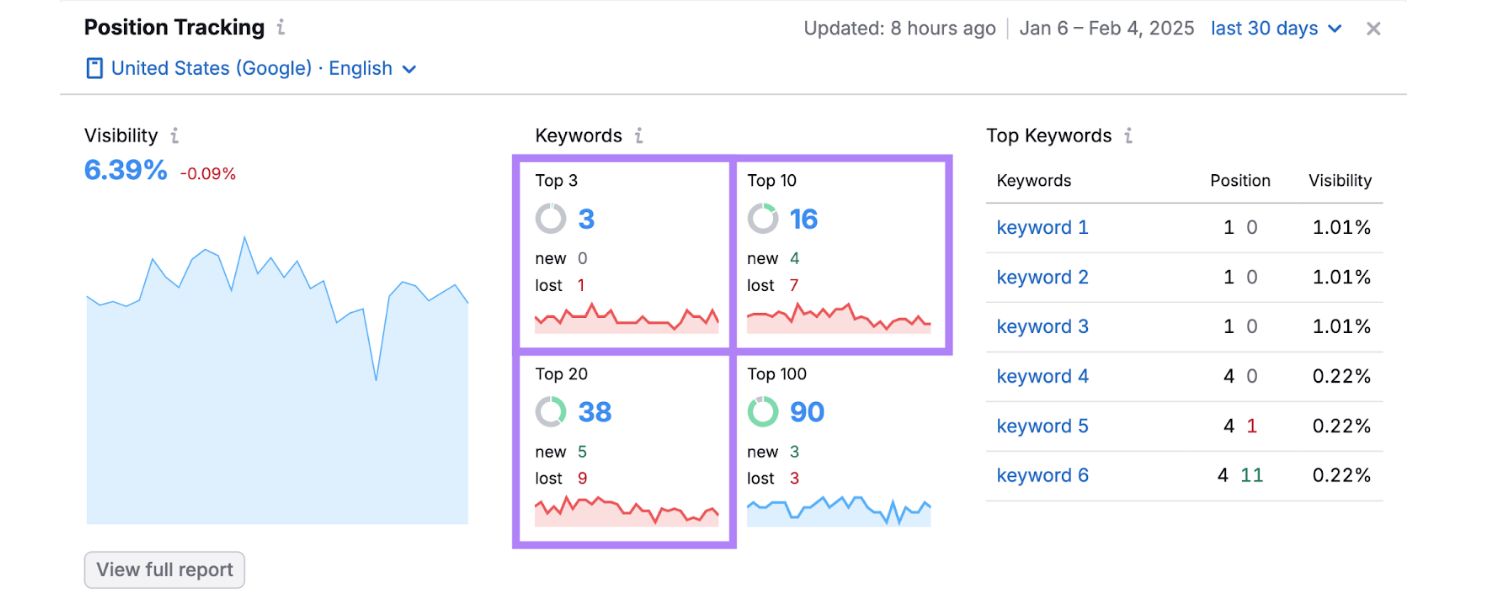Screen dimensions: 1500x600
Task: Select the Top 100 donut chart
Action: [763, 412]
